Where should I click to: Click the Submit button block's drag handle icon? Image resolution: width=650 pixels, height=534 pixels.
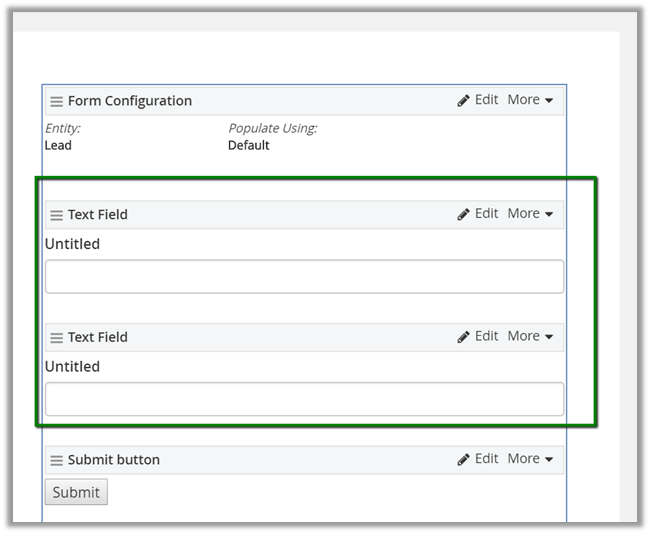click(x=57, y=461)
